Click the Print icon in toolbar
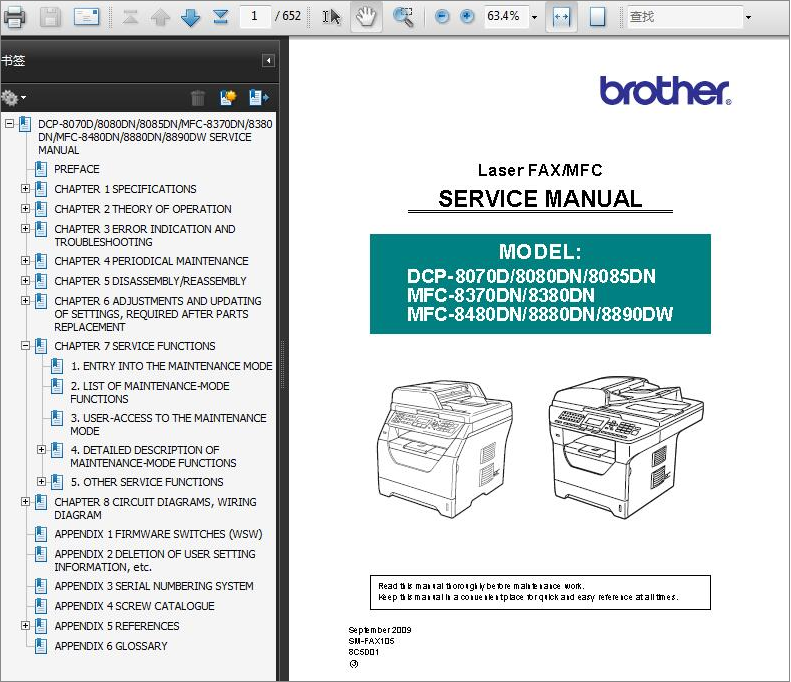Screen dimensions: 791x682 click(14, 17)
